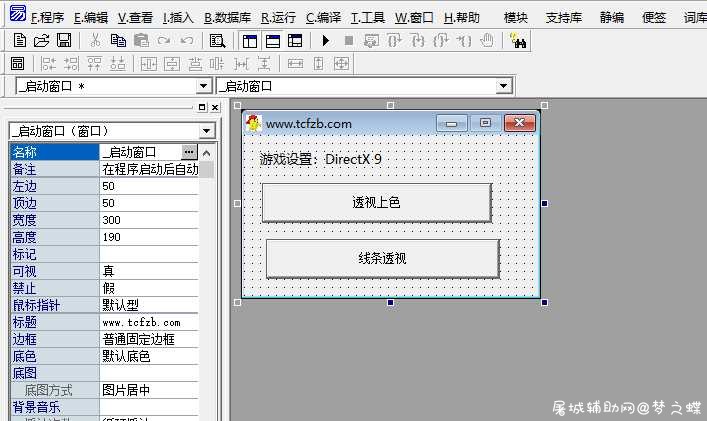This screenshot has height=421, width=707.
Task: Expand the right _启动窗口 combo box
Action: coord(503,86)
